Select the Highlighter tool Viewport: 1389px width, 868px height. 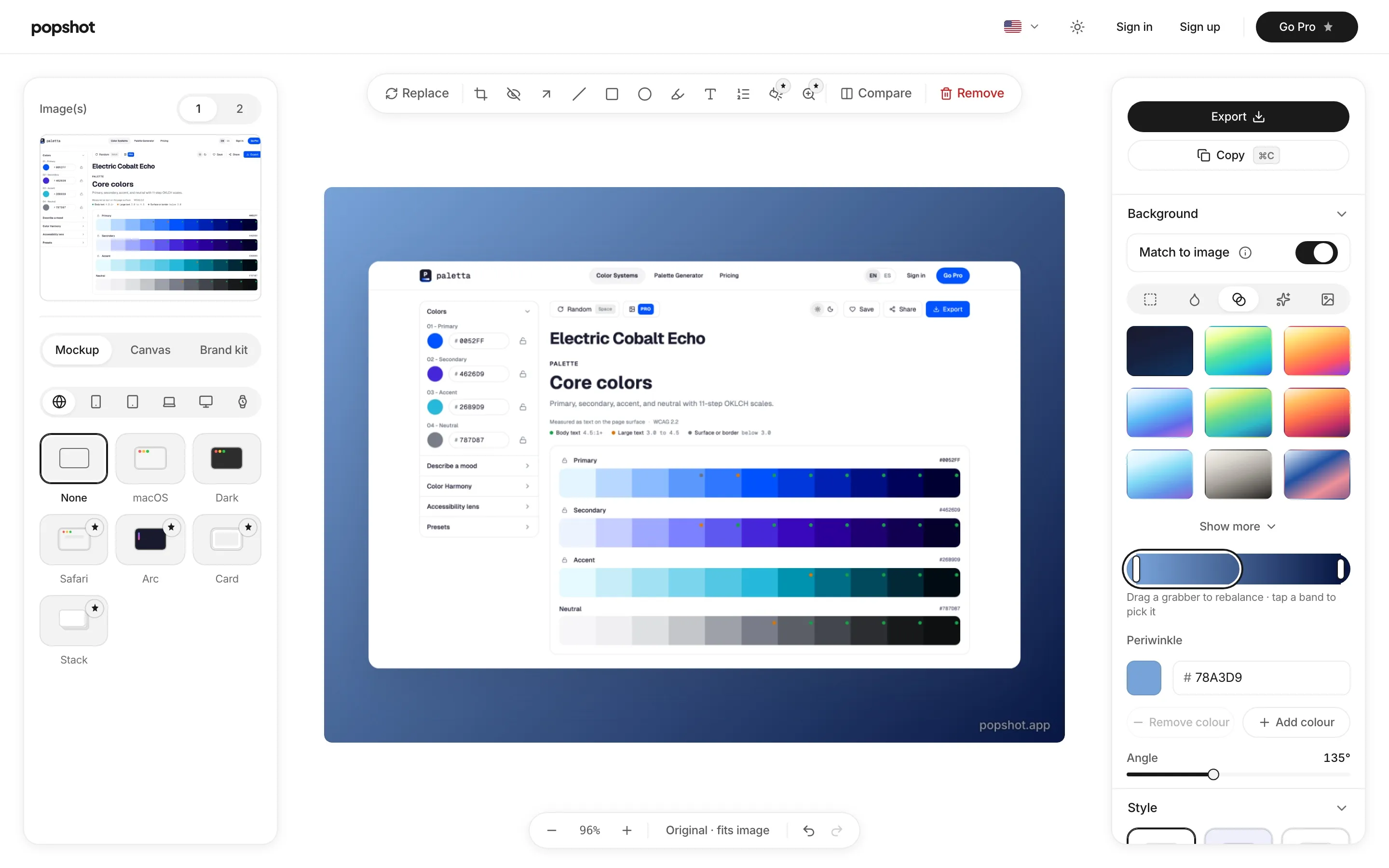tap(677, 94)
